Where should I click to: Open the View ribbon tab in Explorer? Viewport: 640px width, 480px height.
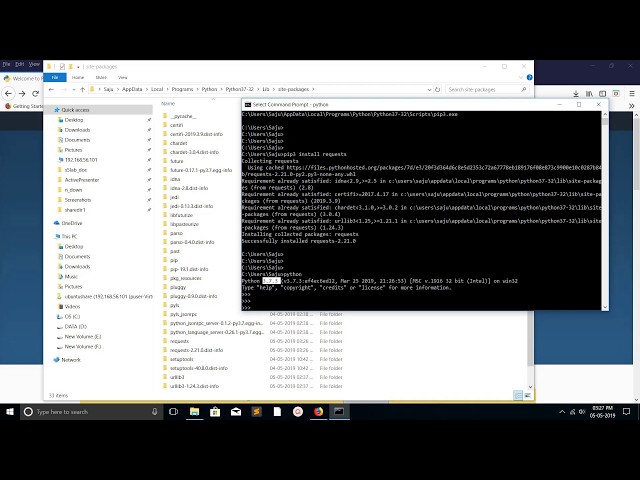[x=123, y=77]
